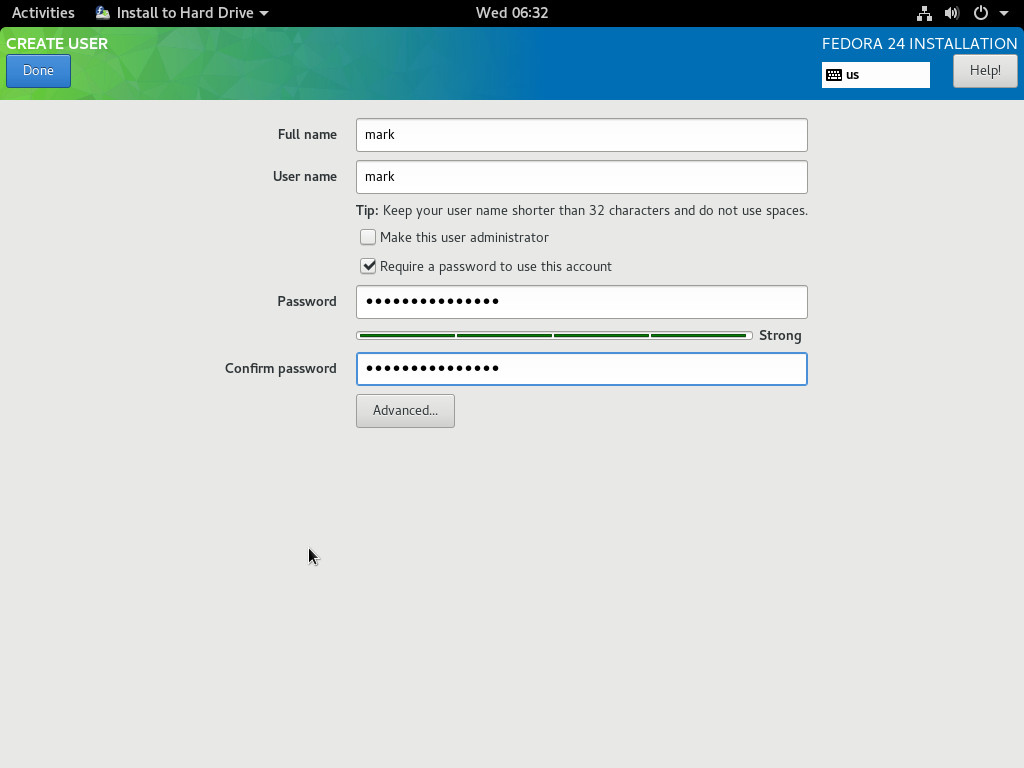This screenshot has width=1024, height=768.
Task: Open the Wed 06:32 clock menu
Action: point(511,13)
